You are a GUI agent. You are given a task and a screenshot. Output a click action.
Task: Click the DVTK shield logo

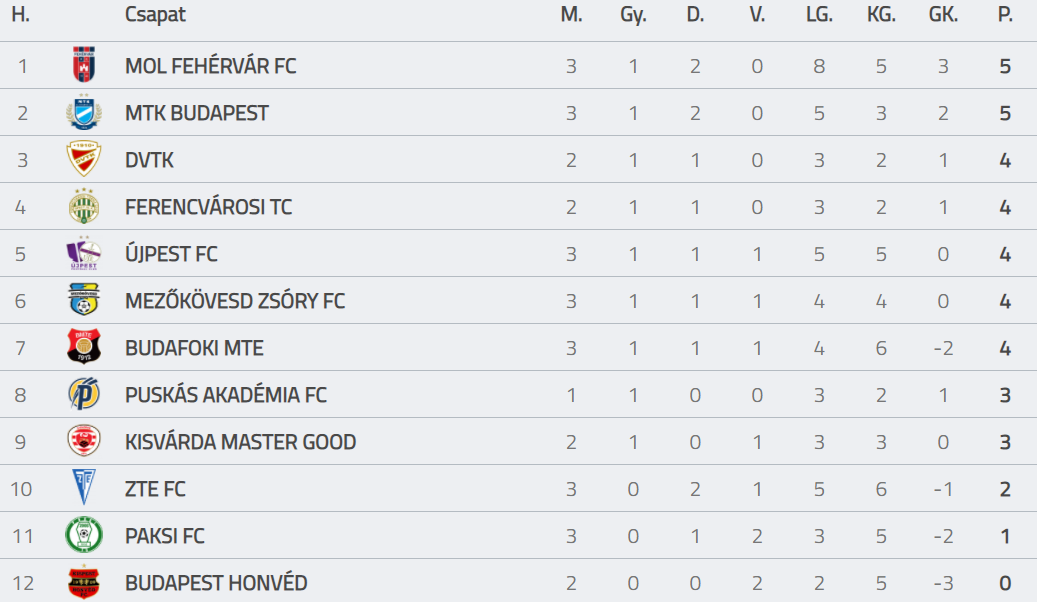click(84, 159)
